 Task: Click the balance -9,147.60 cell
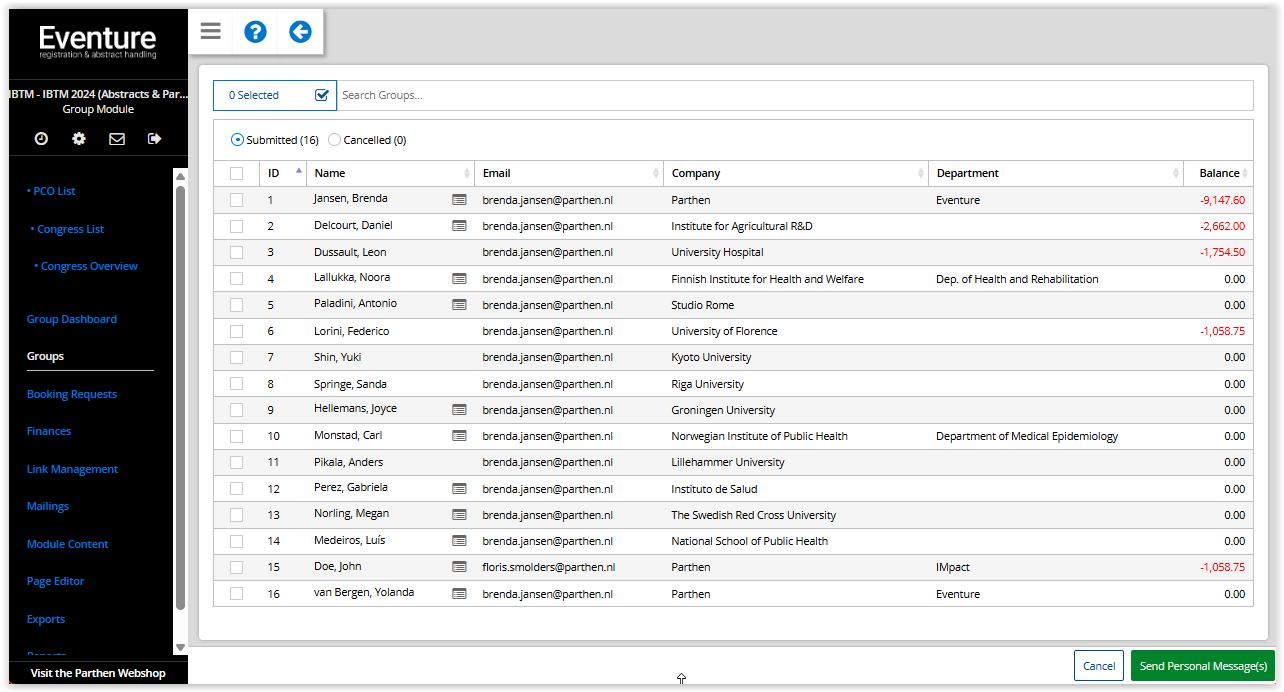coord(1222,200)
